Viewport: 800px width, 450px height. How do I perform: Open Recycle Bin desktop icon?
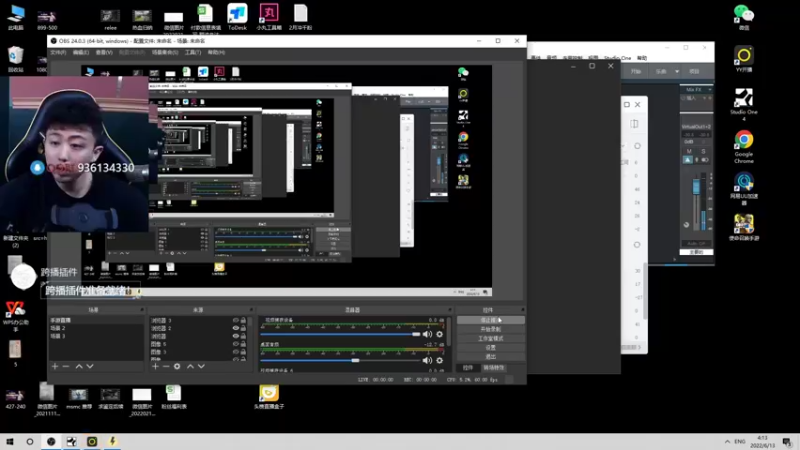[16, 59]
